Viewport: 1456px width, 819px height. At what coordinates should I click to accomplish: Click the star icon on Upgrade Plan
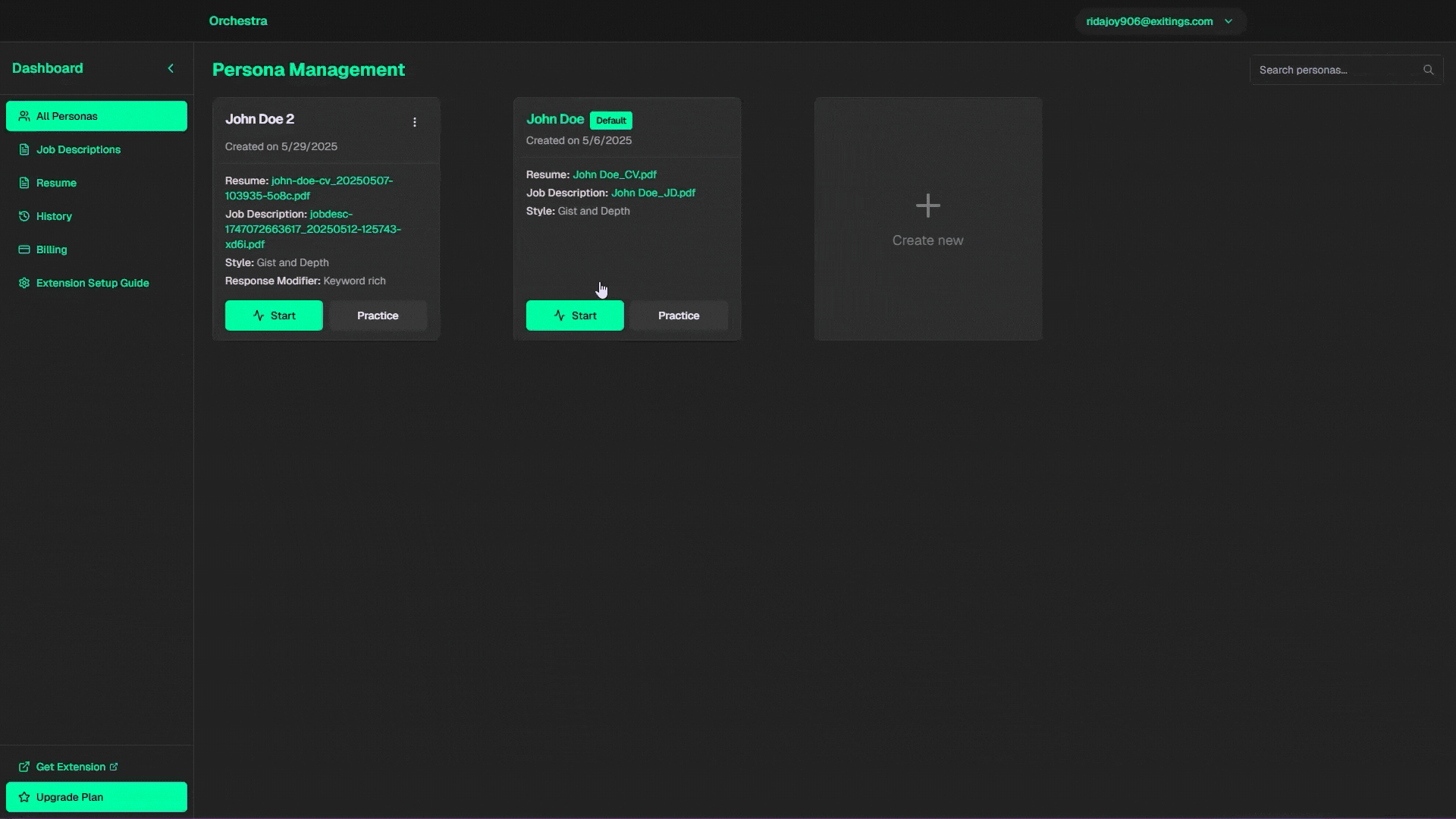pyautogui.click(x=24, y=797)
